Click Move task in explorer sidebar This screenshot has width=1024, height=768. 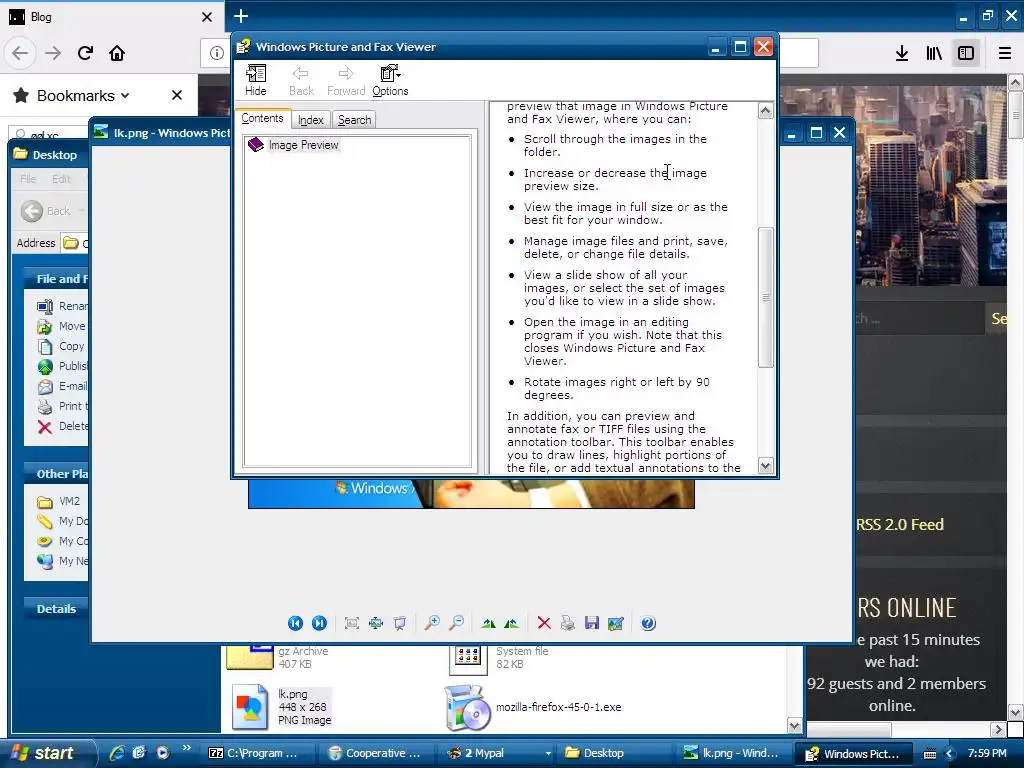click(62, 326)
